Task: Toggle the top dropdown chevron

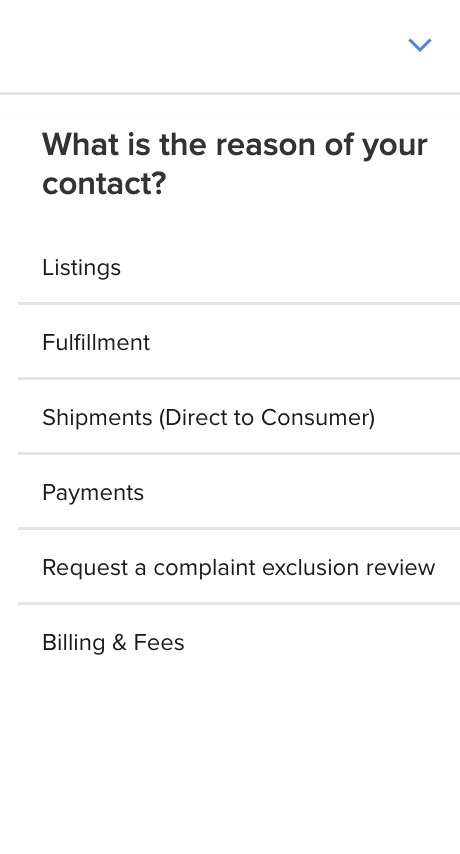Action: (420, 45)
